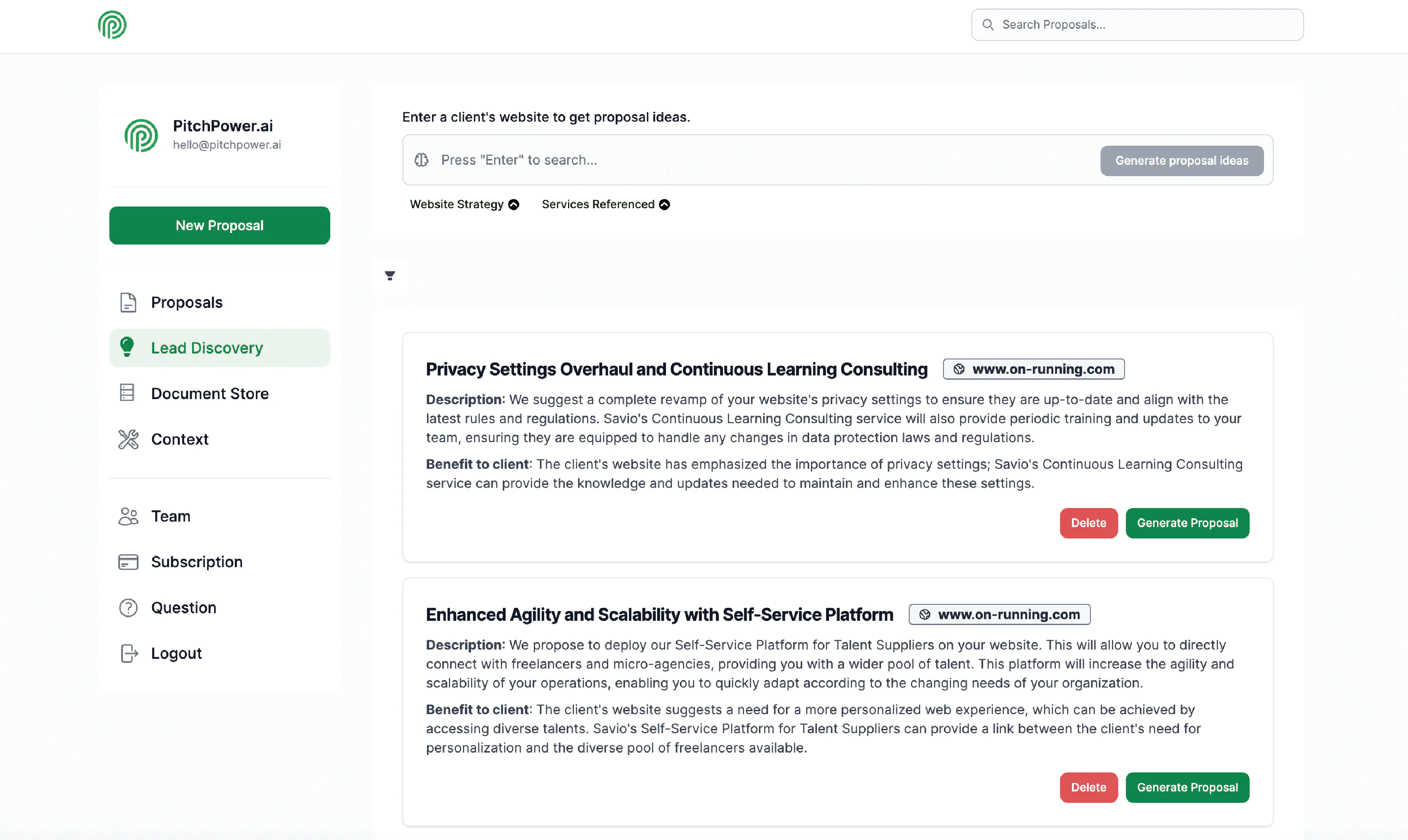
Task: Click the Question help icon
Action: 128,607
